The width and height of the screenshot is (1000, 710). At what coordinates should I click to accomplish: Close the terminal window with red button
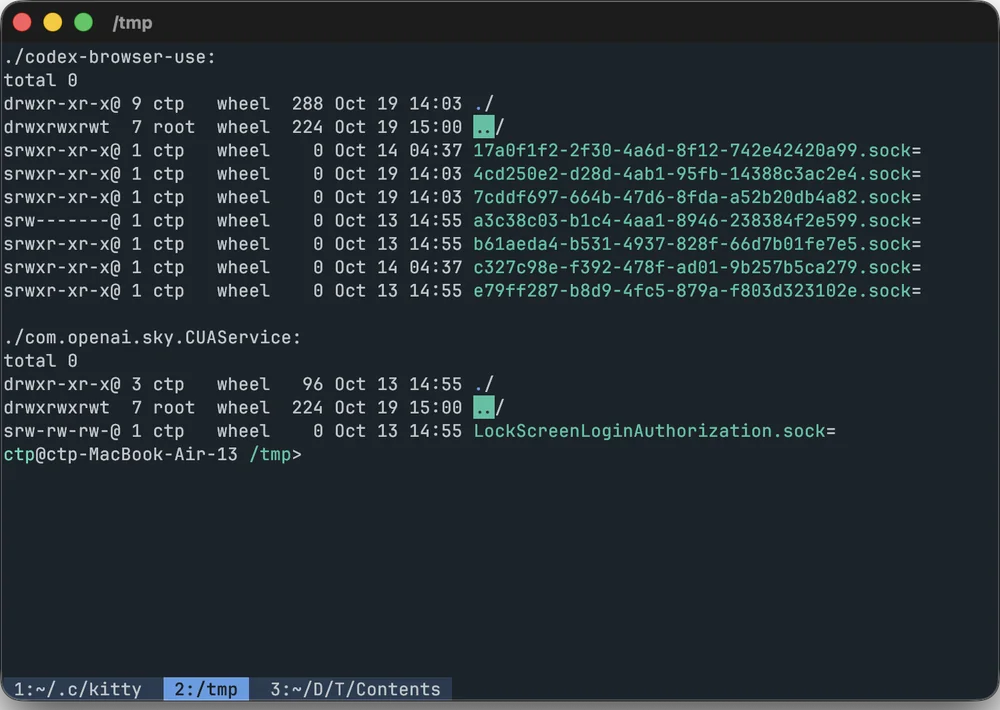point(22,22)
